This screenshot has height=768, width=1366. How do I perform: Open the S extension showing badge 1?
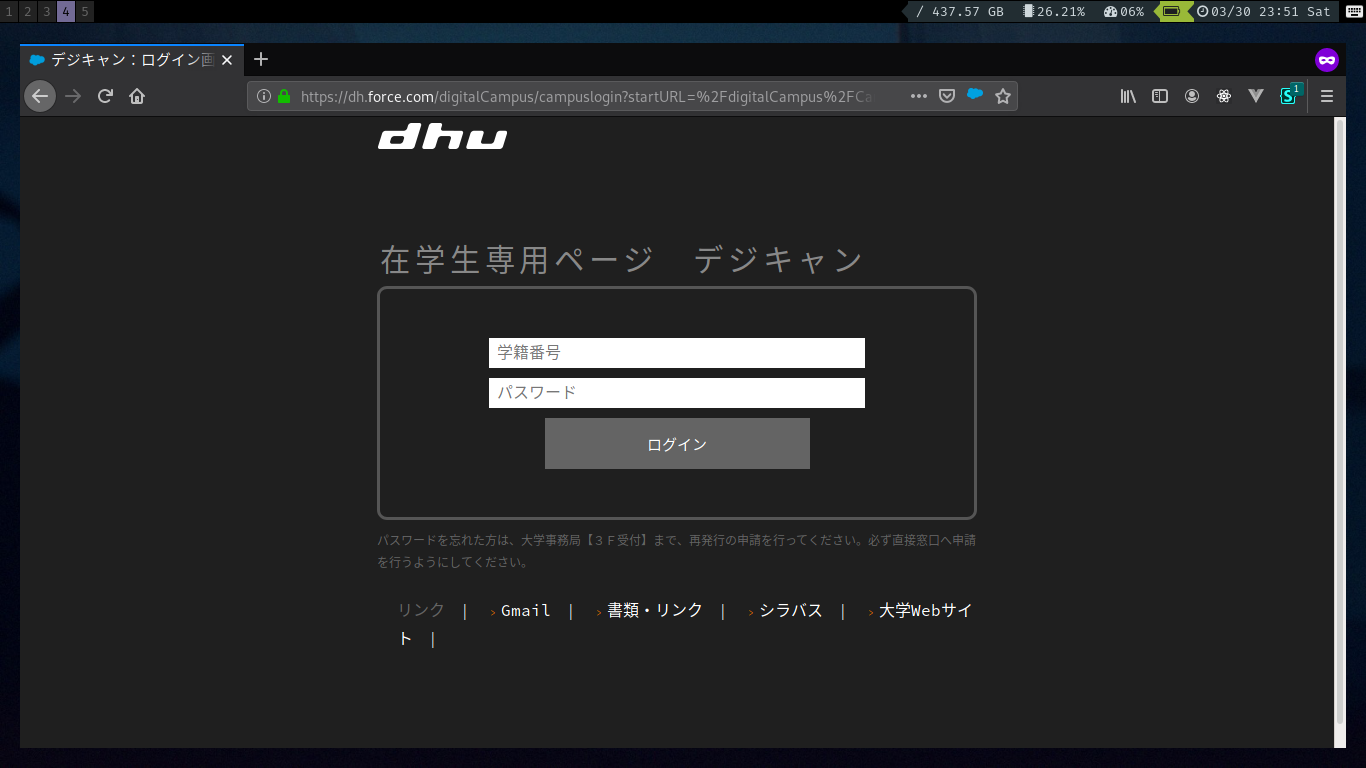(x=1289, y=96)
